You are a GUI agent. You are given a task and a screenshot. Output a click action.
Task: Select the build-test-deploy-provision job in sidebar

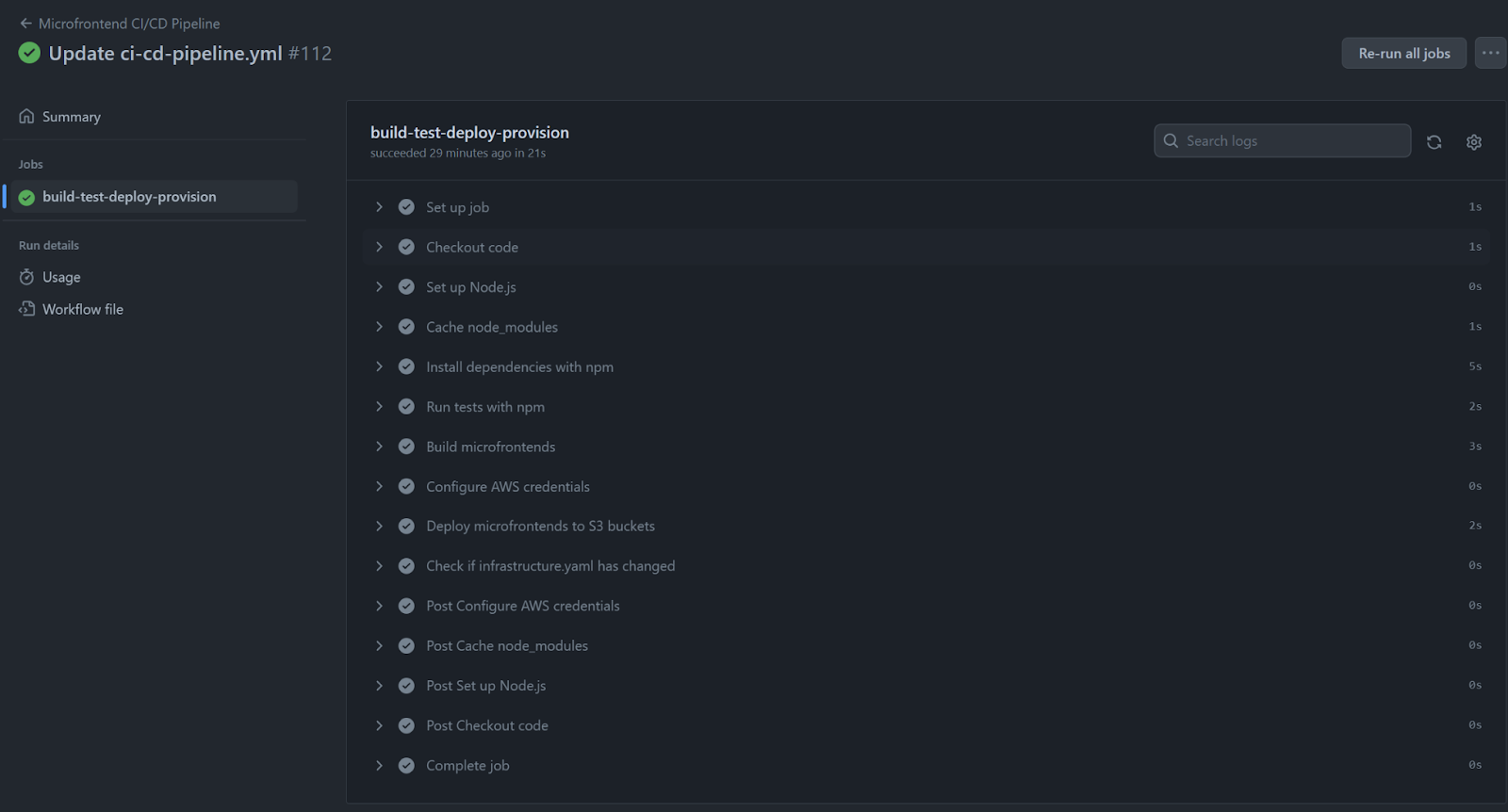pyautogui.click(x=129, y=197)
